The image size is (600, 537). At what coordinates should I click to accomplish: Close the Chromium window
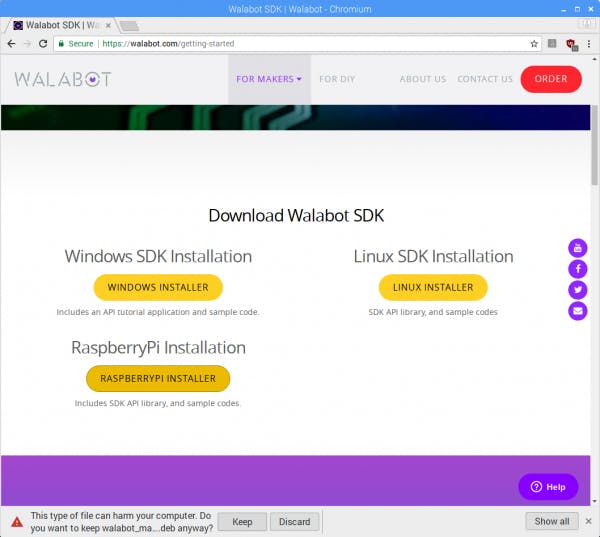pos(590,9)
